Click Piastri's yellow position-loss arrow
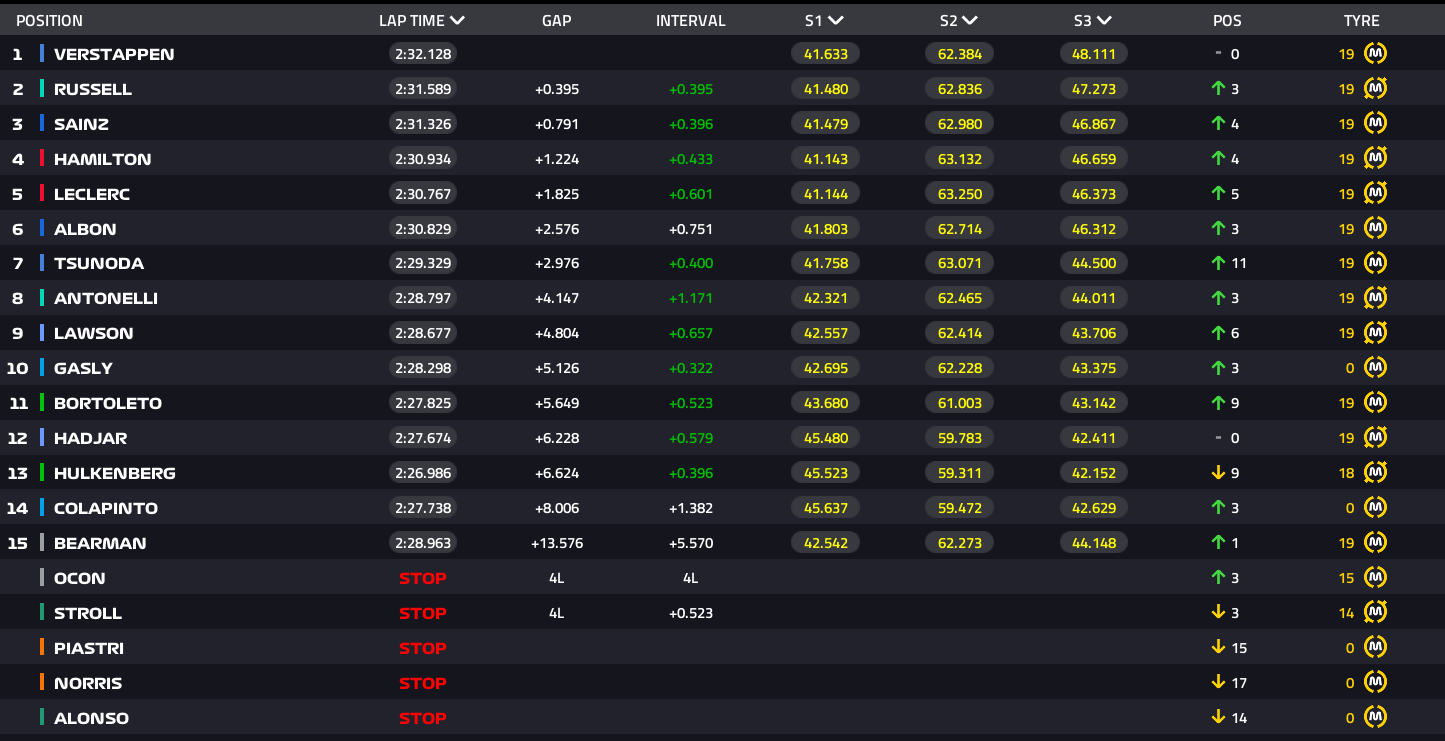1445x741 pixels. point(1218,648)
